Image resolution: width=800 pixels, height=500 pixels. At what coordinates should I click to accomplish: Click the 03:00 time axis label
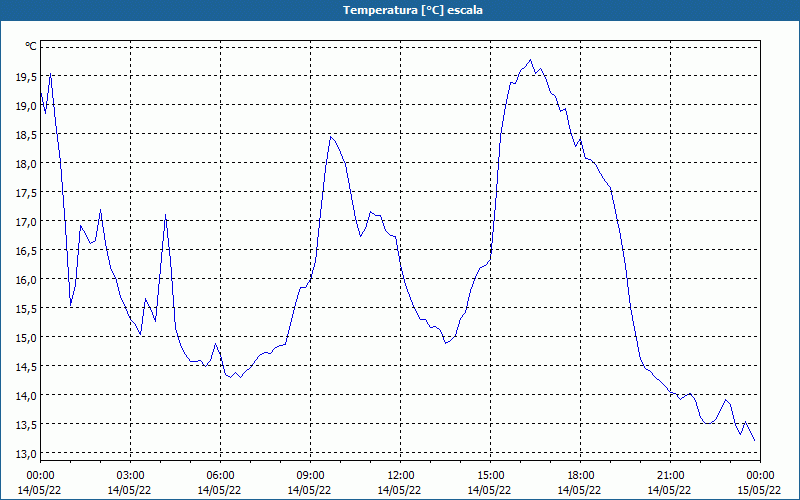coord(130,476)
